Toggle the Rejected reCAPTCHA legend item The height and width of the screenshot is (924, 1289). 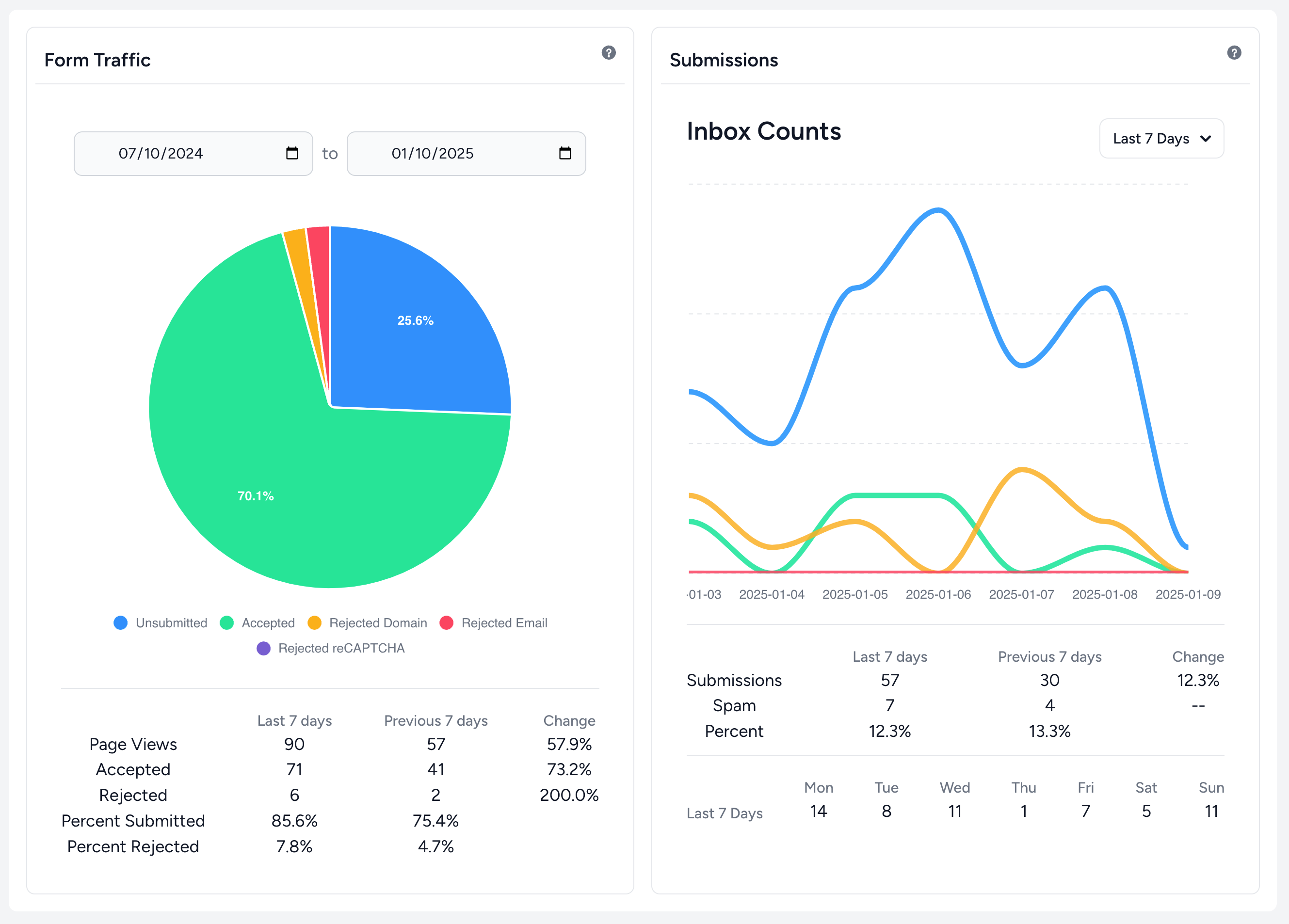pos(331,648)
